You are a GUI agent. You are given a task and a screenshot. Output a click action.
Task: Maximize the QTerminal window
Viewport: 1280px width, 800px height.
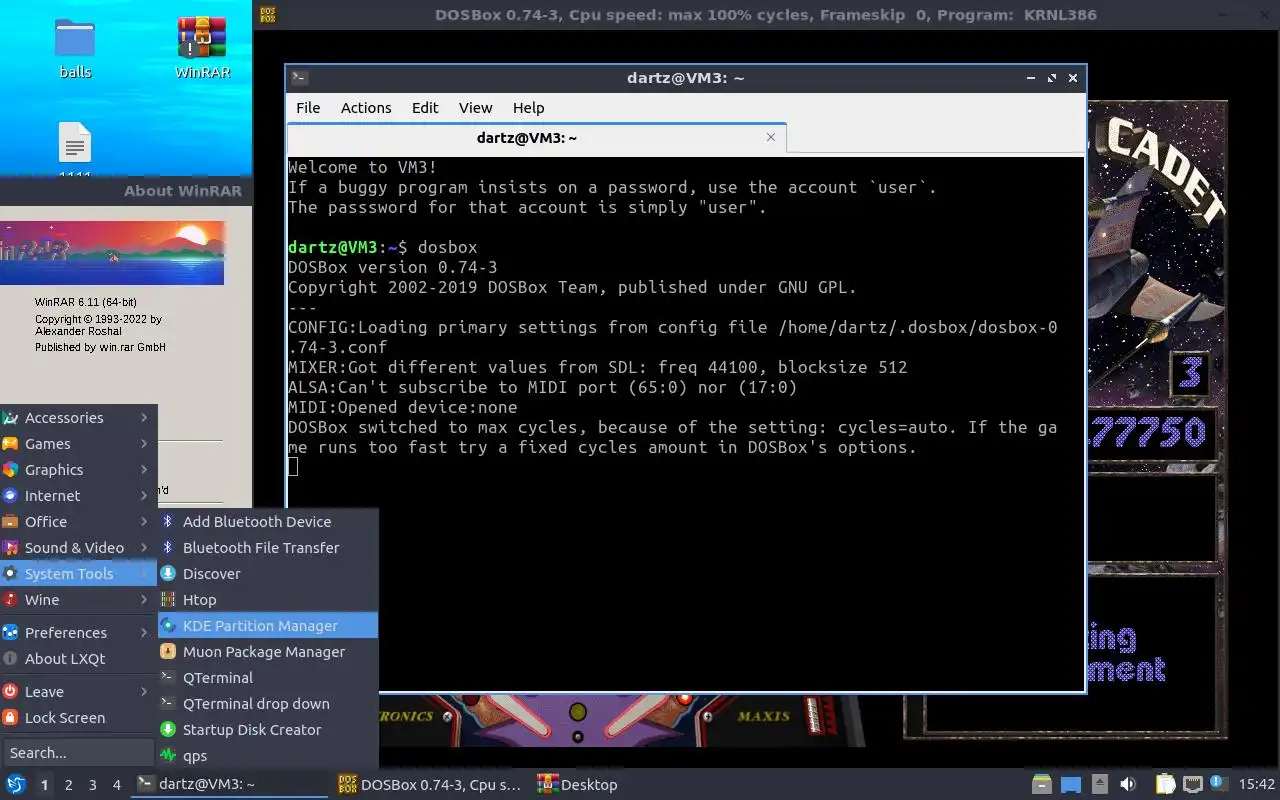pos(1051,78)
